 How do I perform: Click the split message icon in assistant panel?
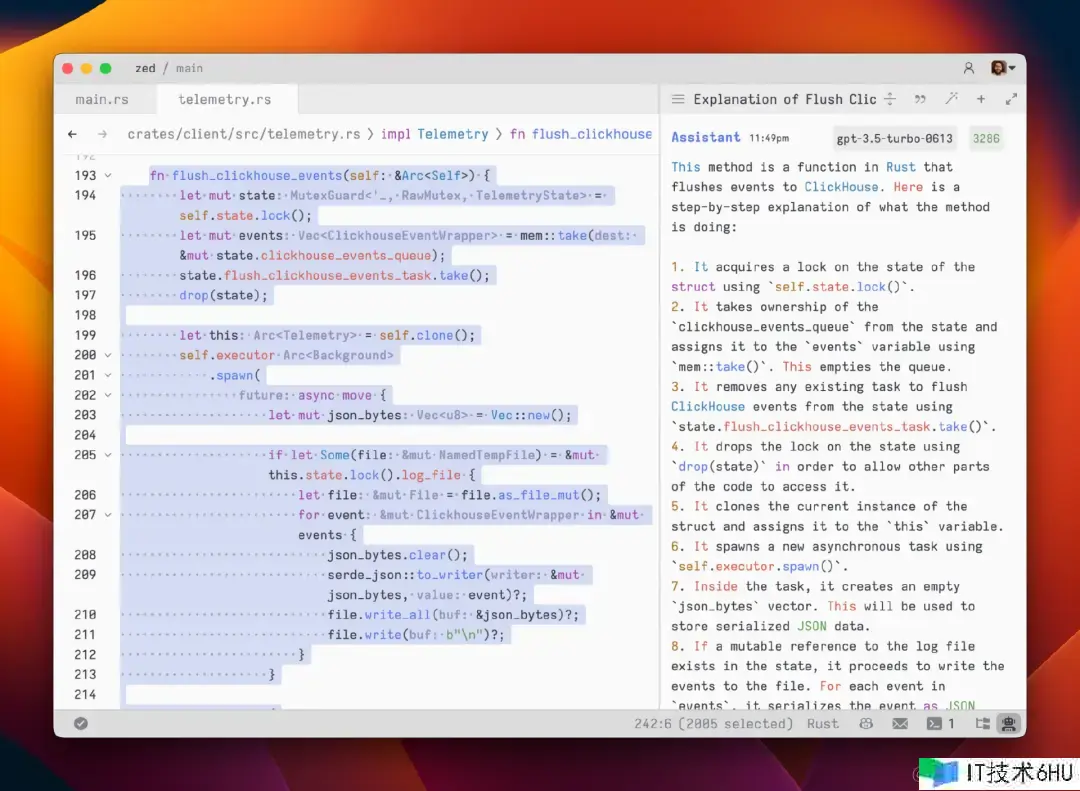point(890,99)
